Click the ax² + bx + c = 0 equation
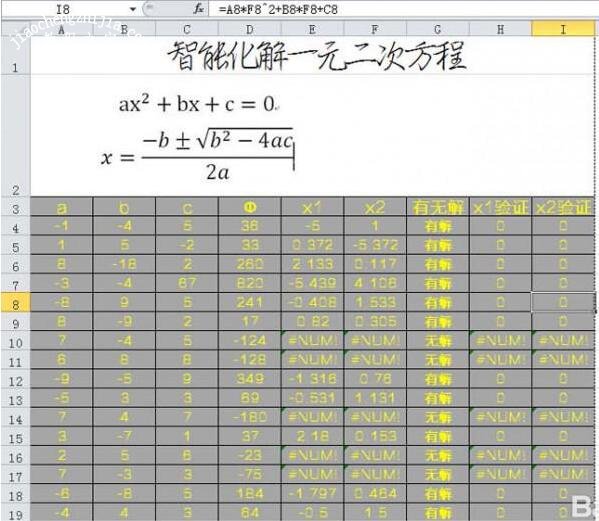The height and width of the screenshot is (521, 599). point(198,103)
